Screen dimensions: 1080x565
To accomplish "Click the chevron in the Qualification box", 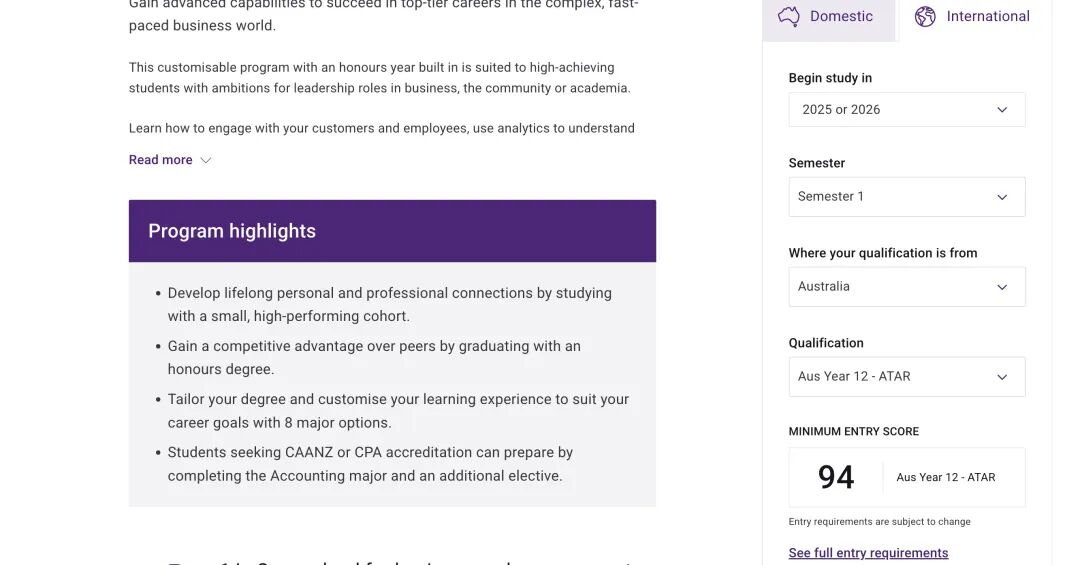I will (x=1002, y=377).
